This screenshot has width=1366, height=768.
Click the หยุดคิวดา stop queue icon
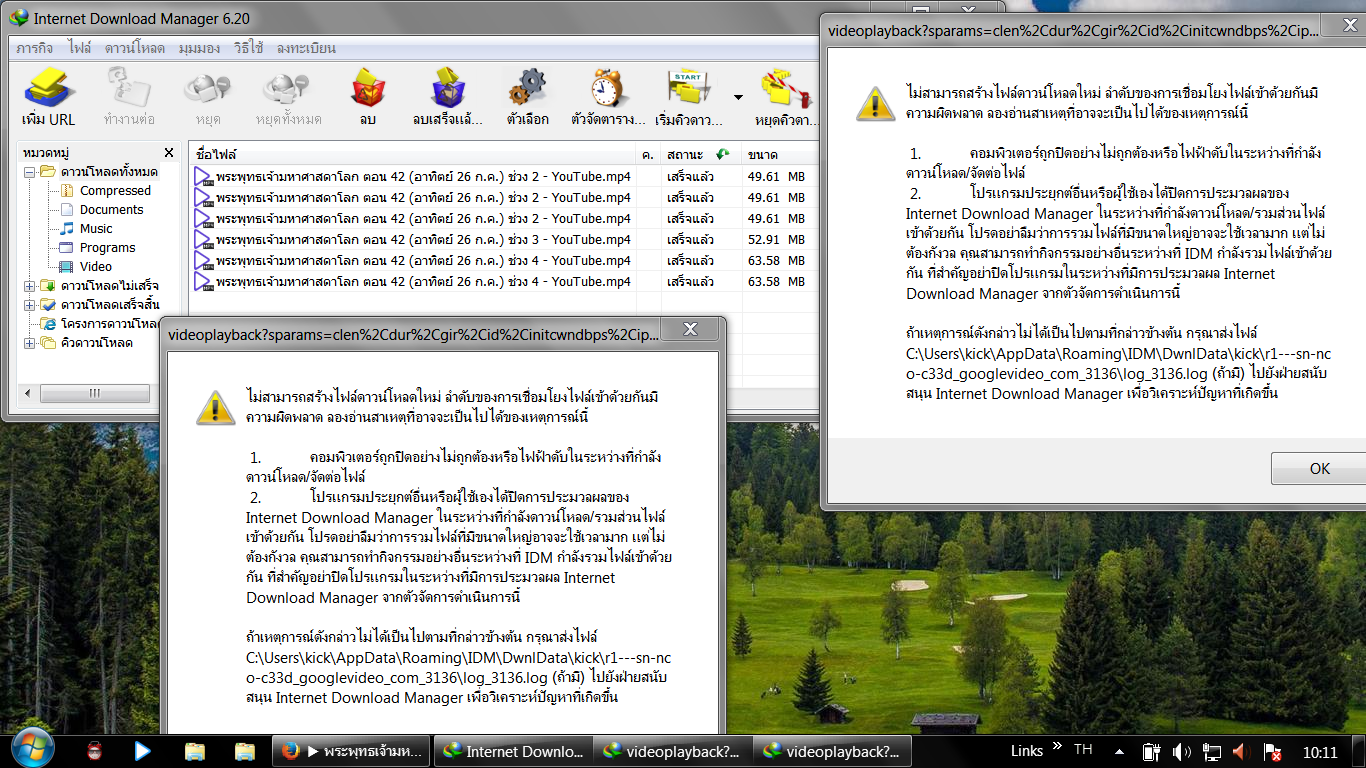tap(785, 97)
